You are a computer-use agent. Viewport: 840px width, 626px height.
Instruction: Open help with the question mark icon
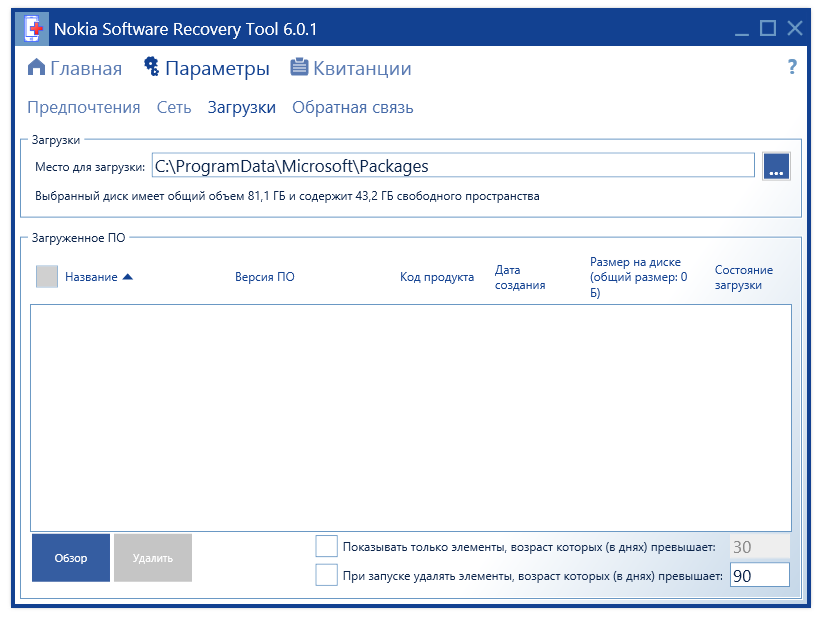point(792,67)
